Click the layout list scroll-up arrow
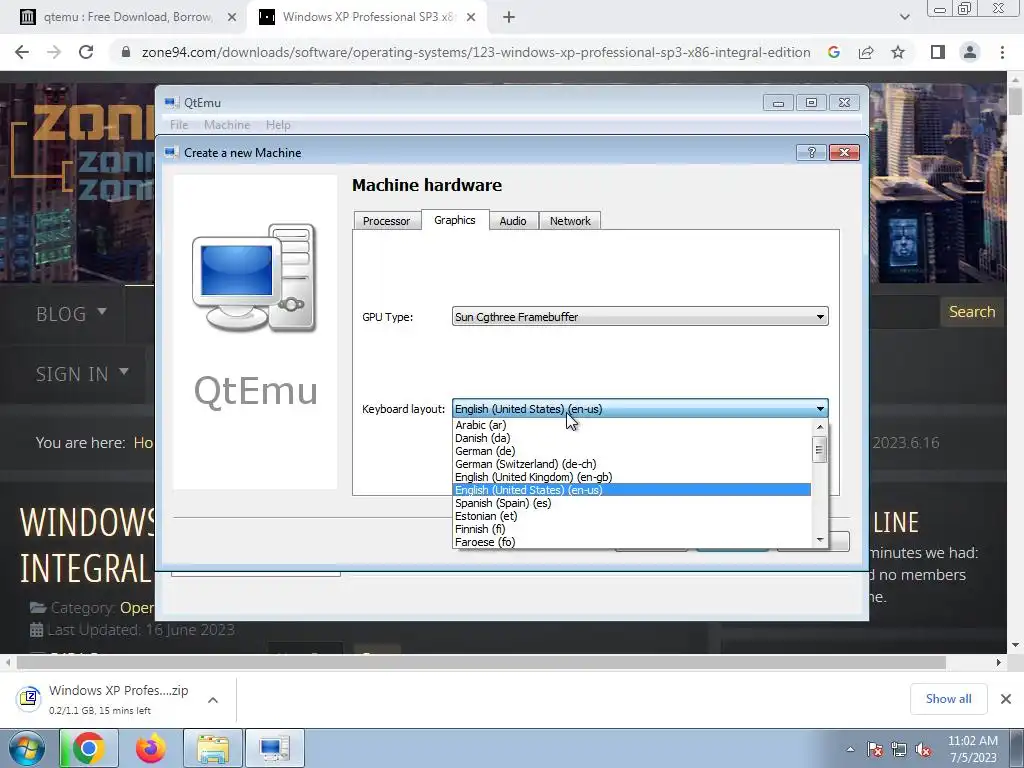This screenshot has width=1024, height=768. (820, 426)
